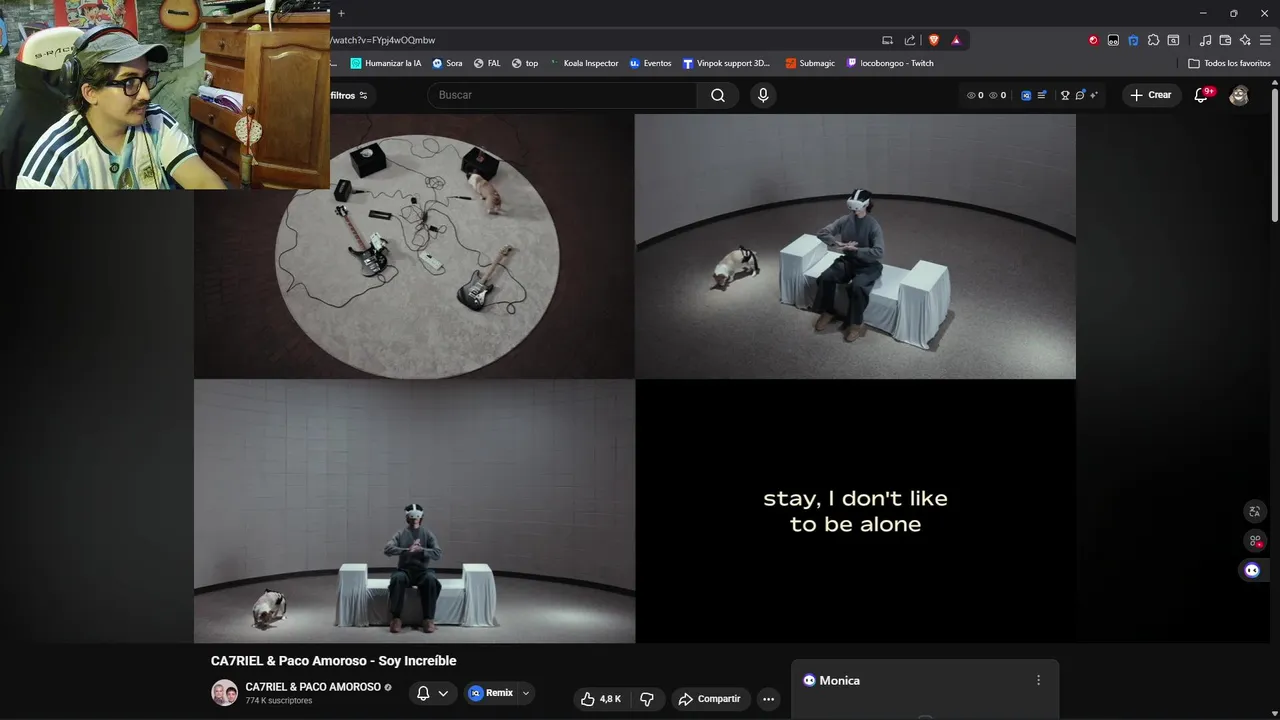
Task: Like the video with thumbs up
Action: pos(601,699)
